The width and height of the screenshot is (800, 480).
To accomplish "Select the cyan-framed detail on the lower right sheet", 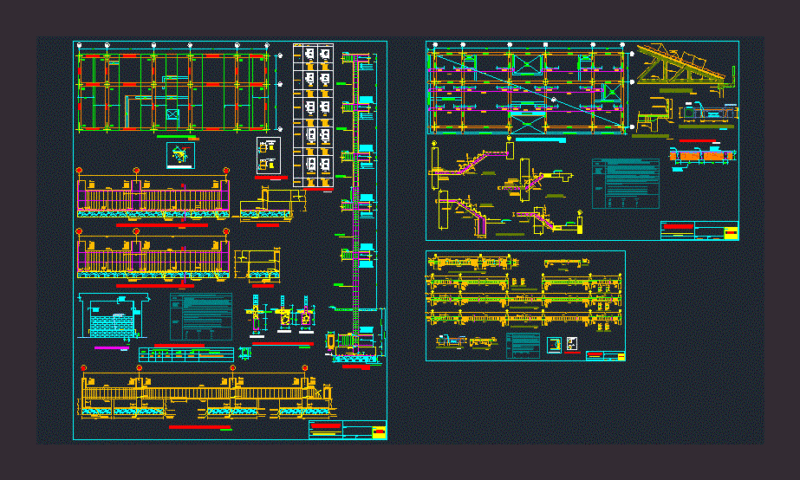I will (x=554, y=345).
